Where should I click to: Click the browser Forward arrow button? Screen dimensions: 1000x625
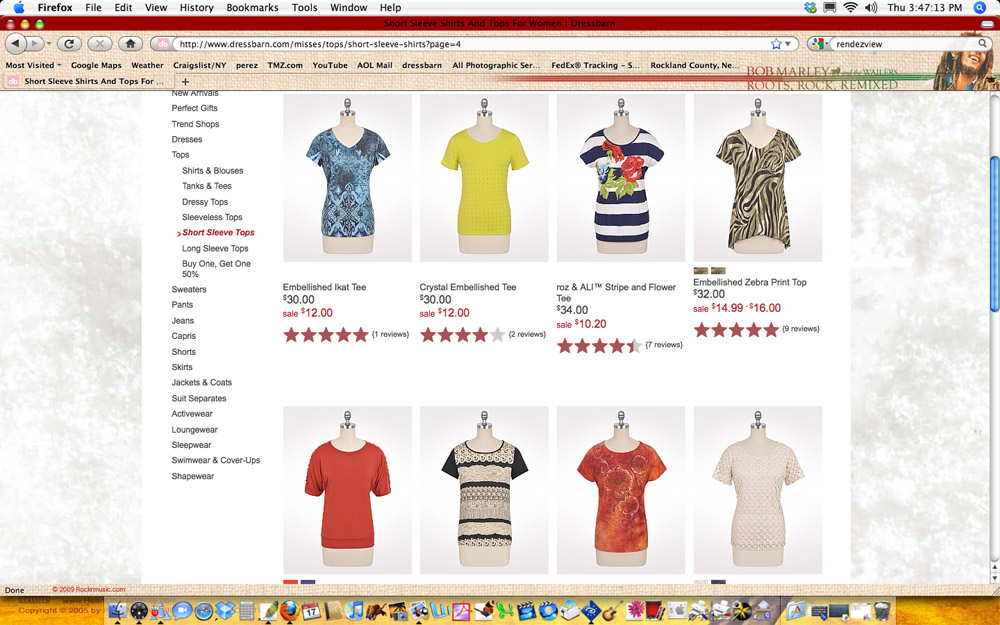pos(34,43)
